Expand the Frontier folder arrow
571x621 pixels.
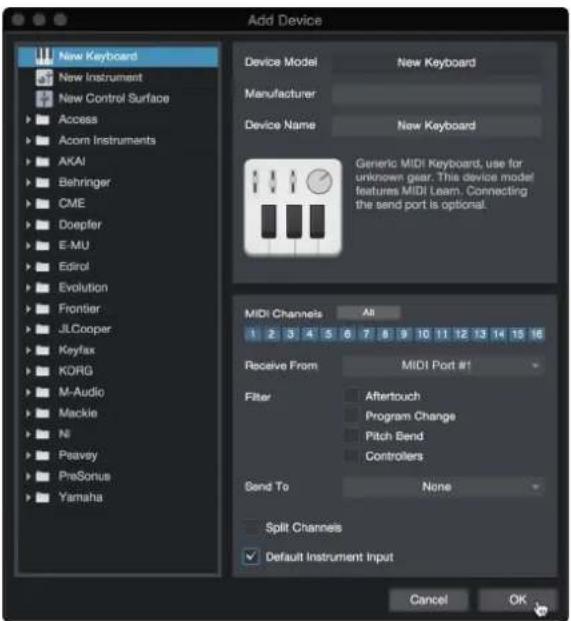tap(28, 308)
